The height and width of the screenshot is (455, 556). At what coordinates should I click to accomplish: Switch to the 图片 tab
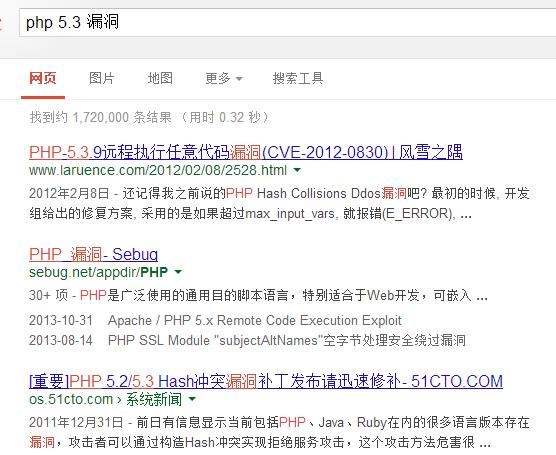coord(101,78)
